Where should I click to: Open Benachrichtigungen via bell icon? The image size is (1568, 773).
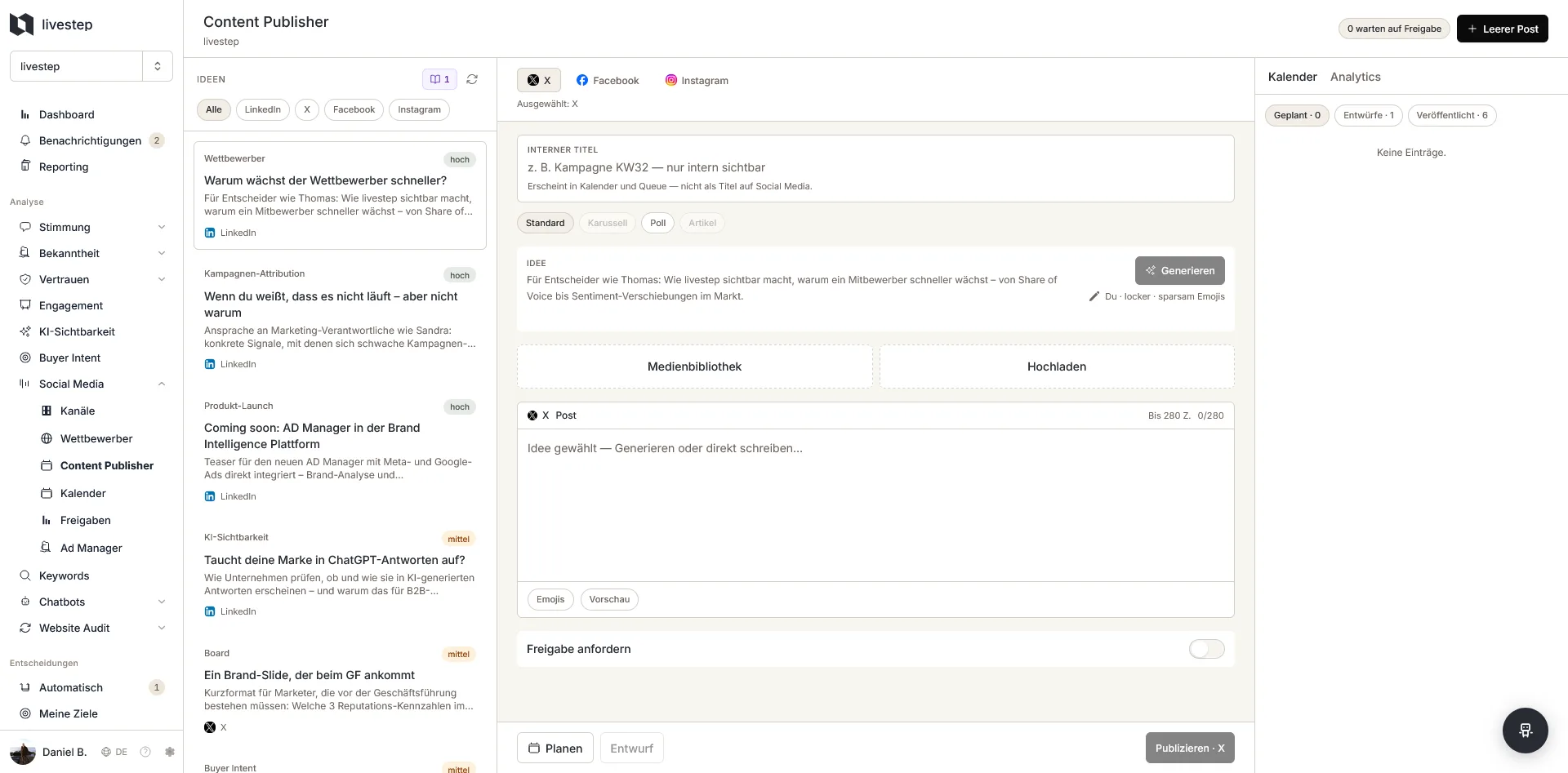click(x=25, y=140)
